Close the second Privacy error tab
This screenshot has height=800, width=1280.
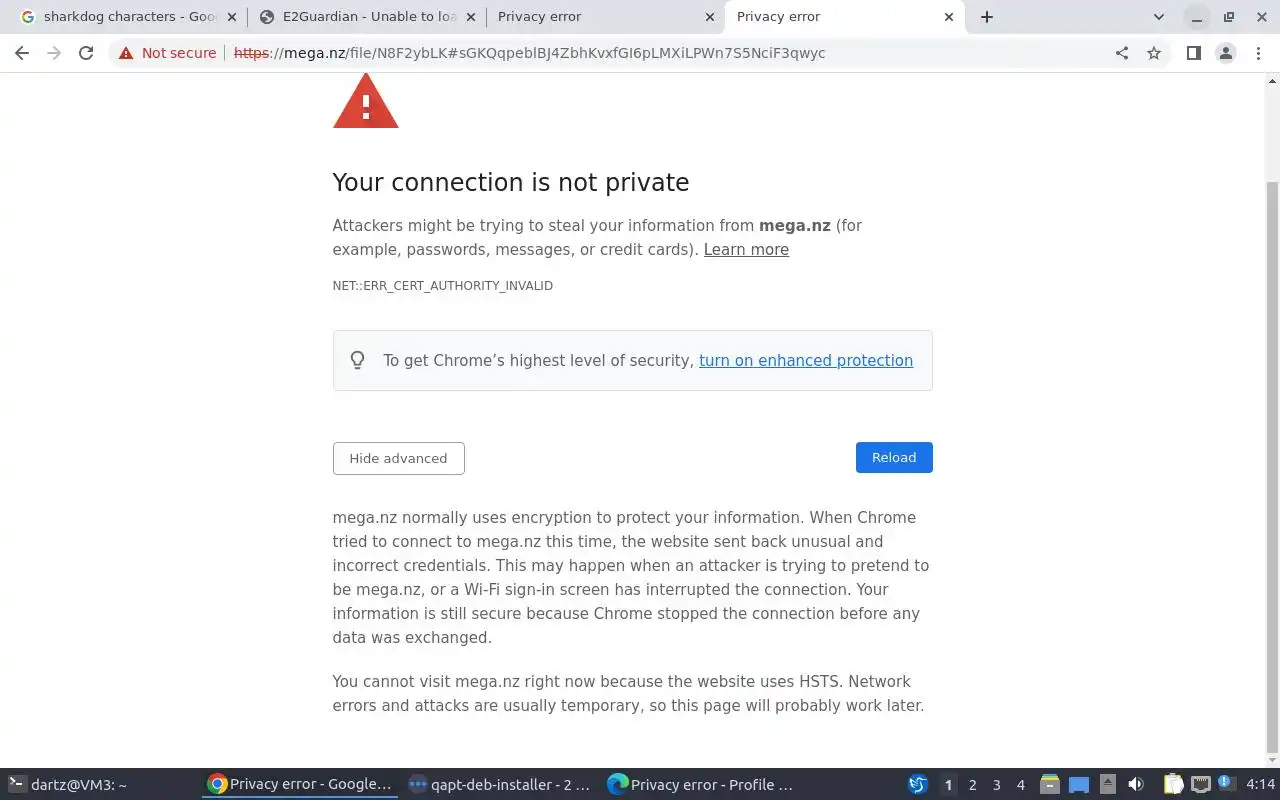pos(949,17)
